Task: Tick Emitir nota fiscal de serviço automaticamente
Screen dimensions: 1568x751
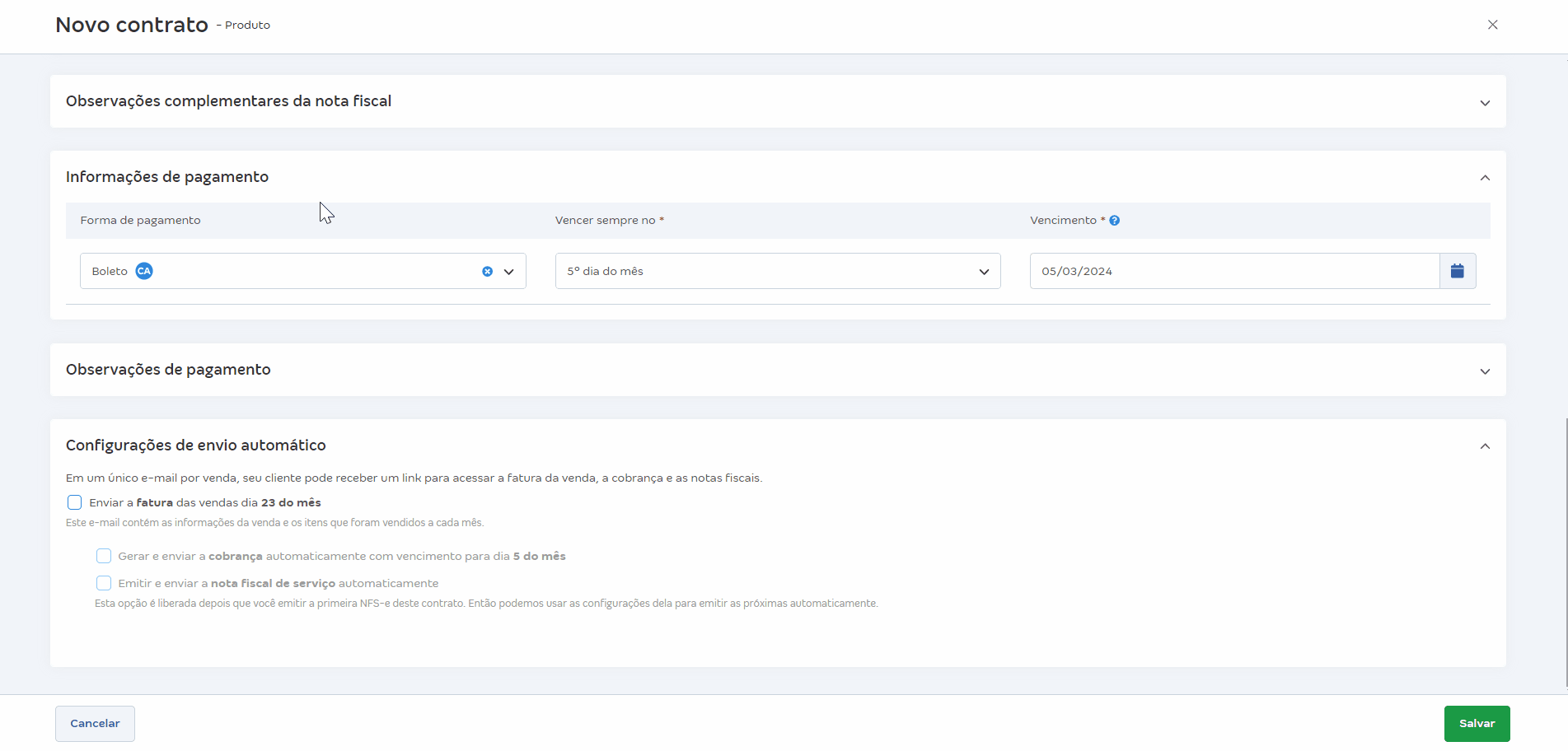Action: point(104,583)
